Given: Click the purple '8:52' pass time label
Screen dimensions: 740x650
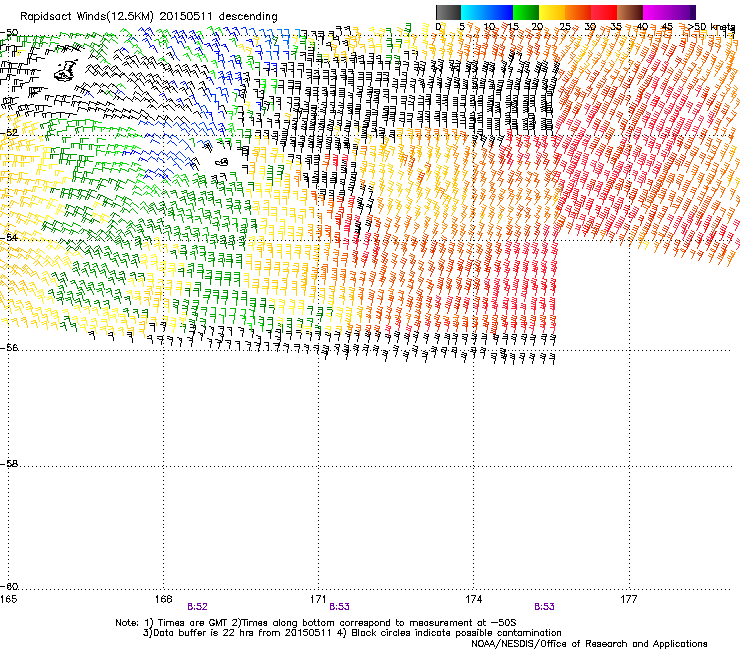Looking at the screenshot, I should [197, 607].
